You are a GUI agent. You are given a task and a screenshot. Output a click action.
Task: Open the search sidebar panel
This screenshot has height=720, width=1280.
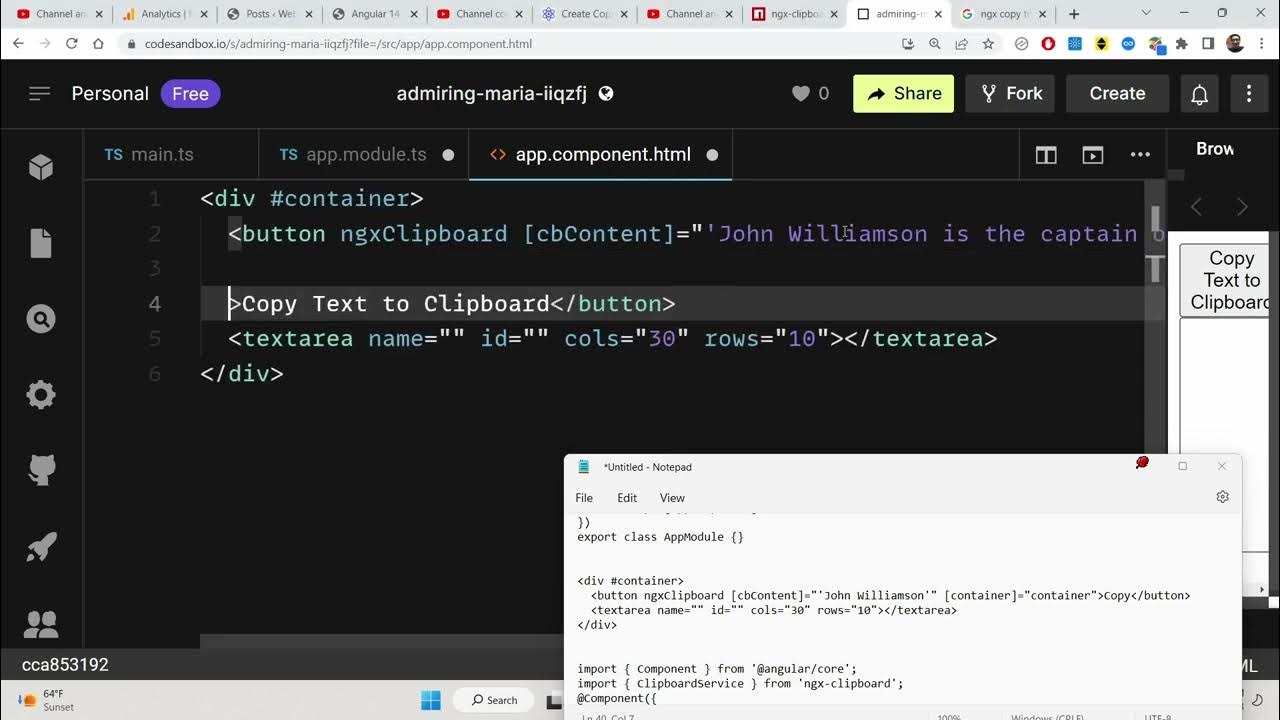tap(41, 320)
